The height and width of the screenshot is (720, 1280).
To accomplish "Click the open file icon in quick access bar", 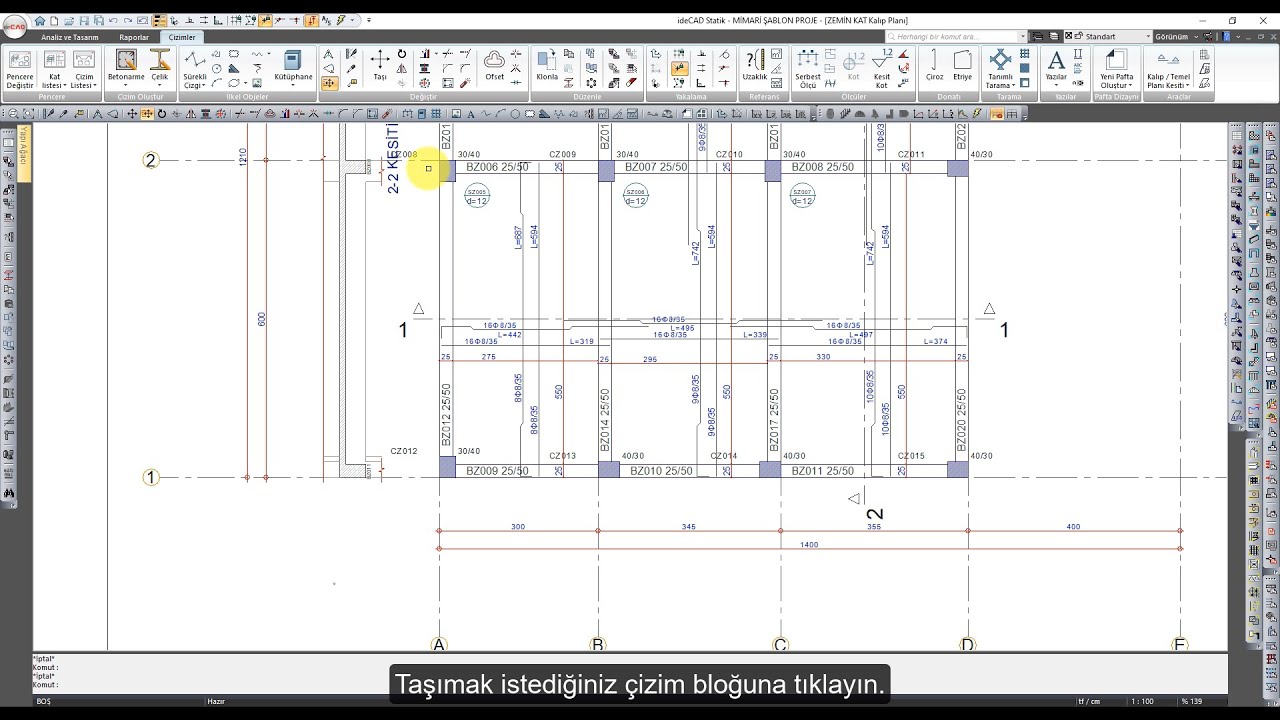I will [x=68, y=21].
